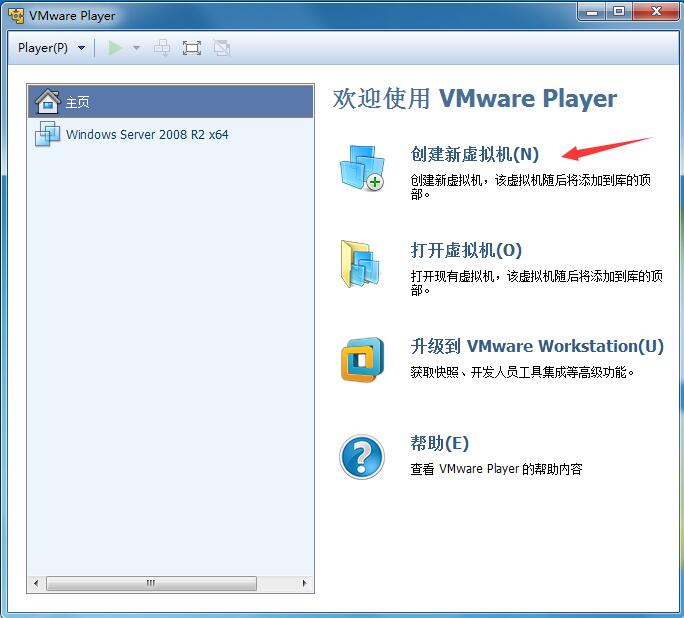Click the full screen mode toolbar icon
This screenshot has width=684, height=618.
[x=192, y=48]
